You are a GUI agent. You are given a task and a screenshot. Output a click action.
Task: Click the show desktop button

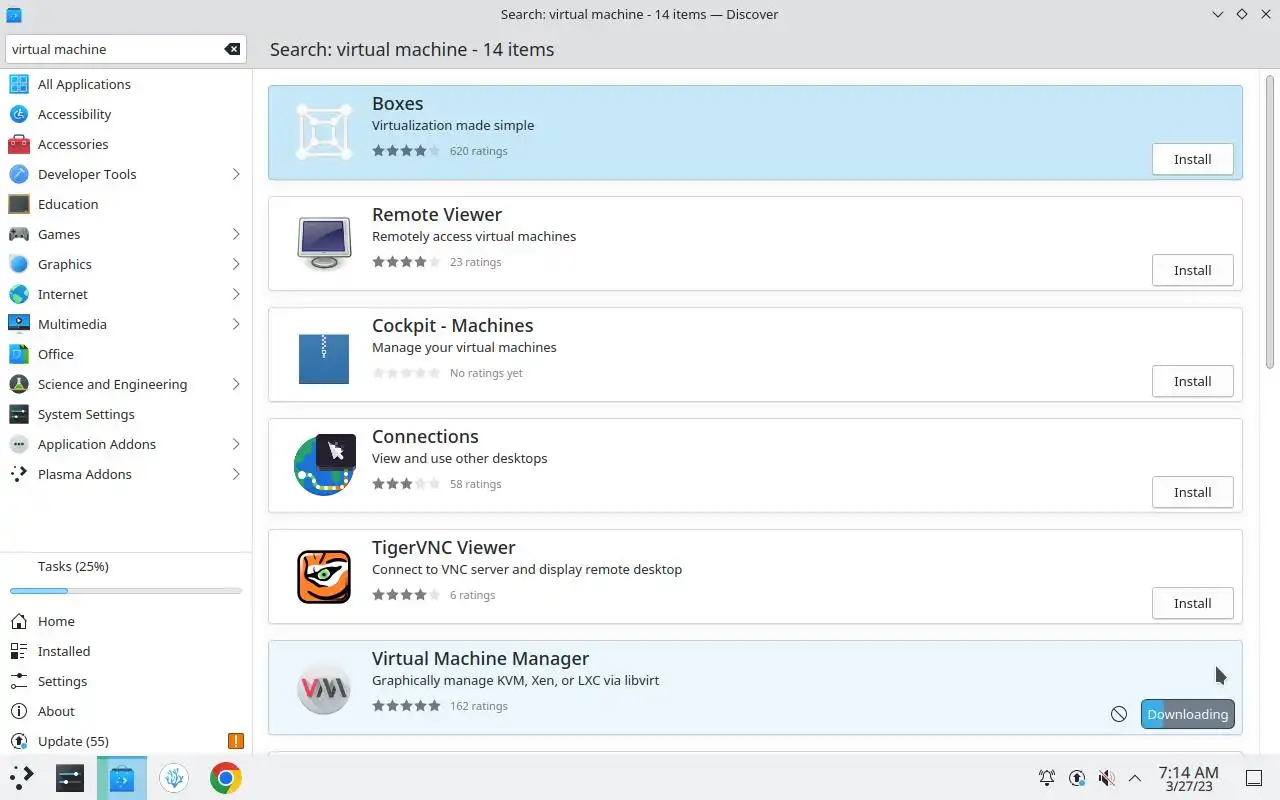tap(1254, 777)
